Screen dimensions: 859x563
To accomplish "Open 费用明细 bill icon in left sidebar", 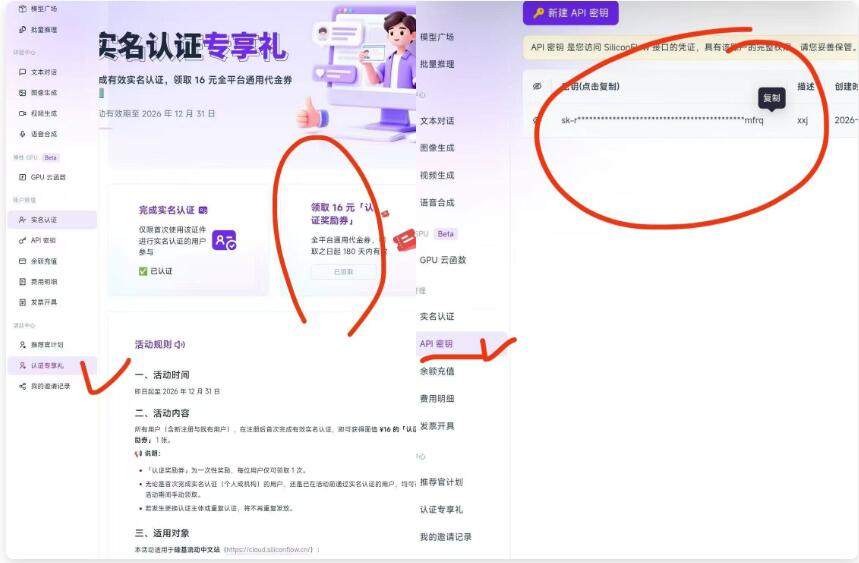I will (x=22, y=282).
